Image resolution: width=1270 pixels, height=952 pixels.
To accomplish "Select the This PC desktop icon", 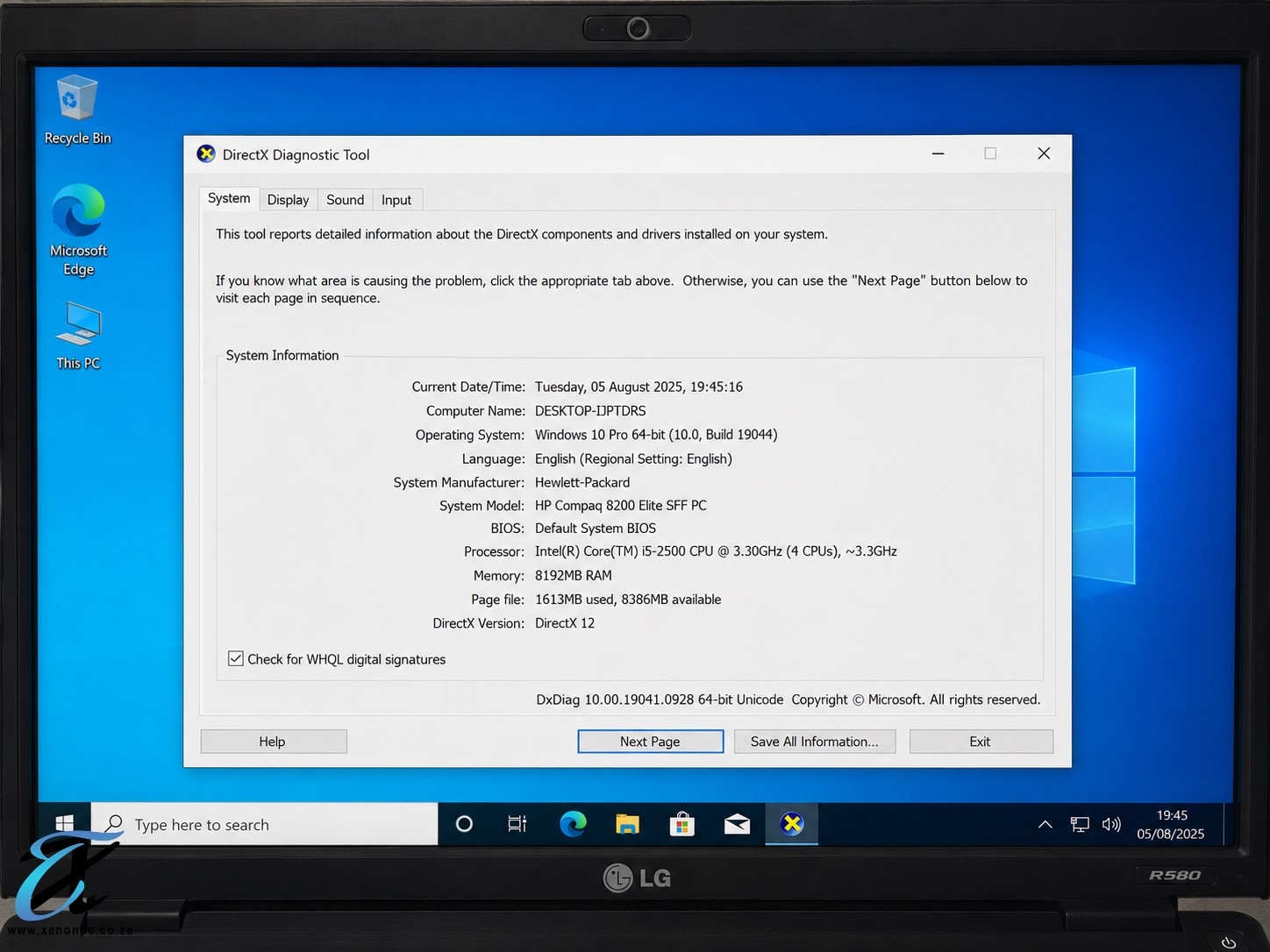I will 78,336.
